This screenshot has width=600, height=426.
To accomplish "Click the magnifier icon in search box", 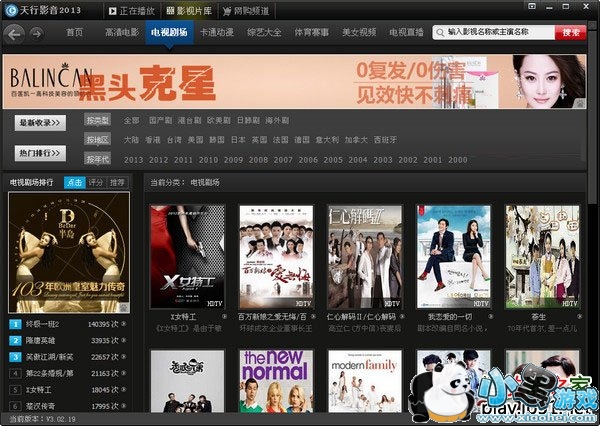I will point(440,33).
